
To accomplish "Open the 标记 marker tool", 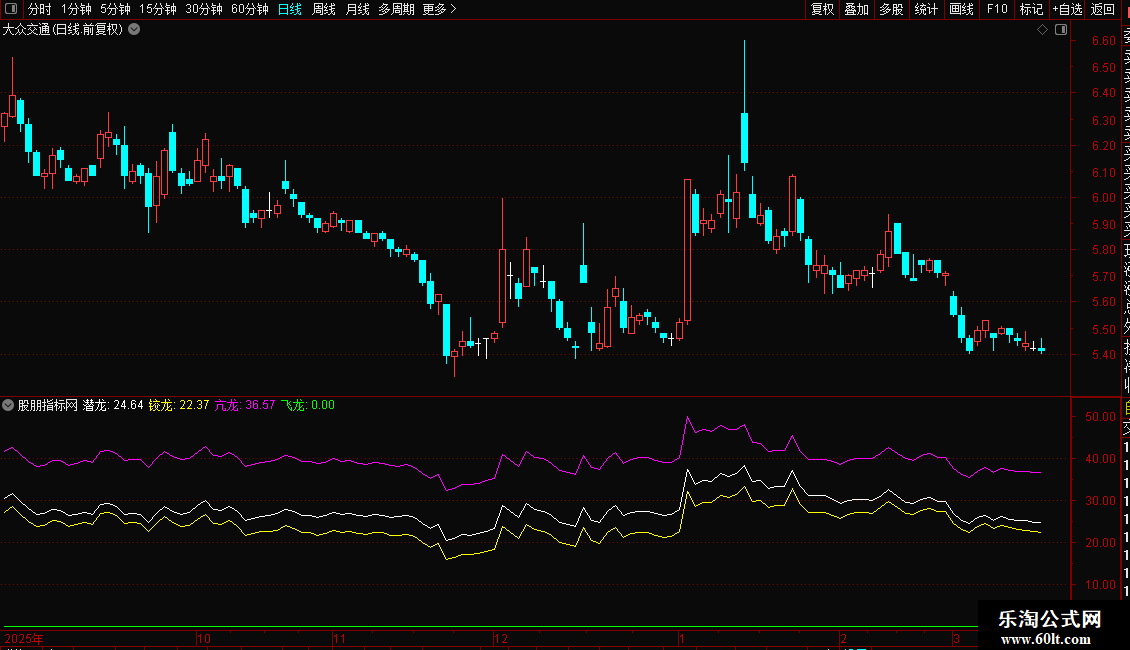I will click(x=1030, y=9).
